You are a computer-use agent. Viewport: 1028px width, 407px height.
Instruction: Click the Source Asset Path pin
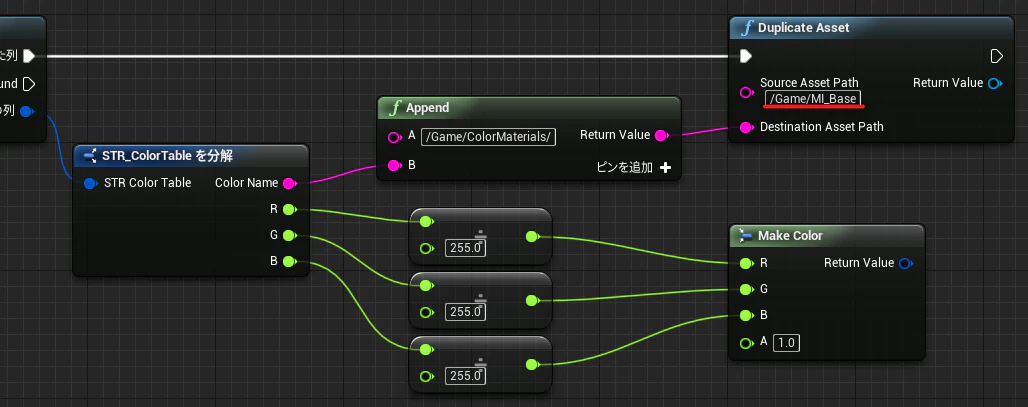tap(746, 92)
